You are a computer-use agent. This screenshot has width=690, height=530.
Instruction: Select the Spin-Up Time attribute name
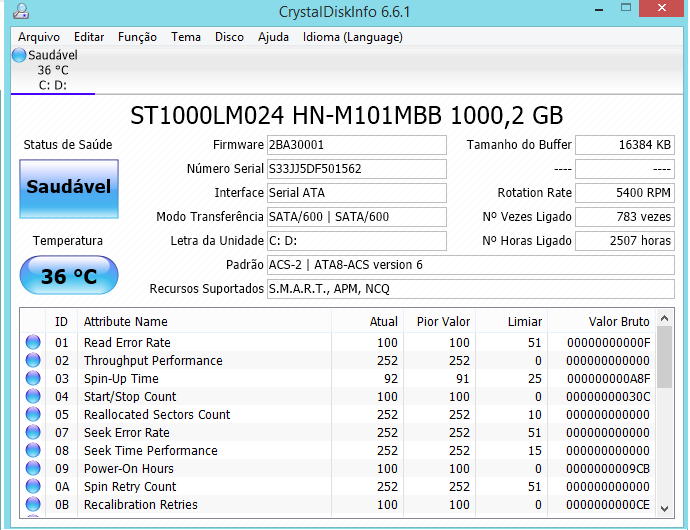[x=121, y=379]
